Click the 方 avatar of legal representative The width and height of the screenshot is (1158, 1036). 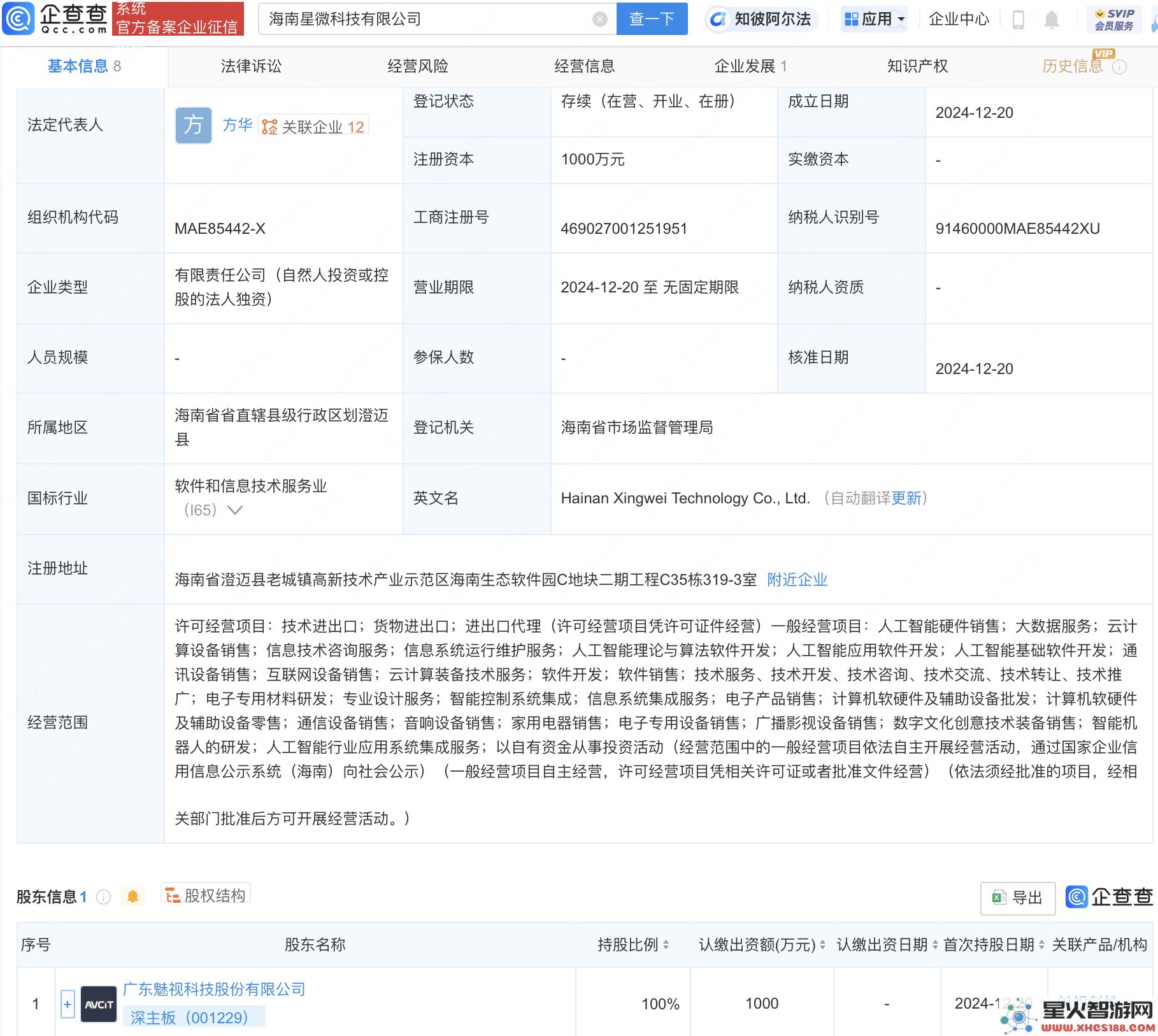(193, 126)
